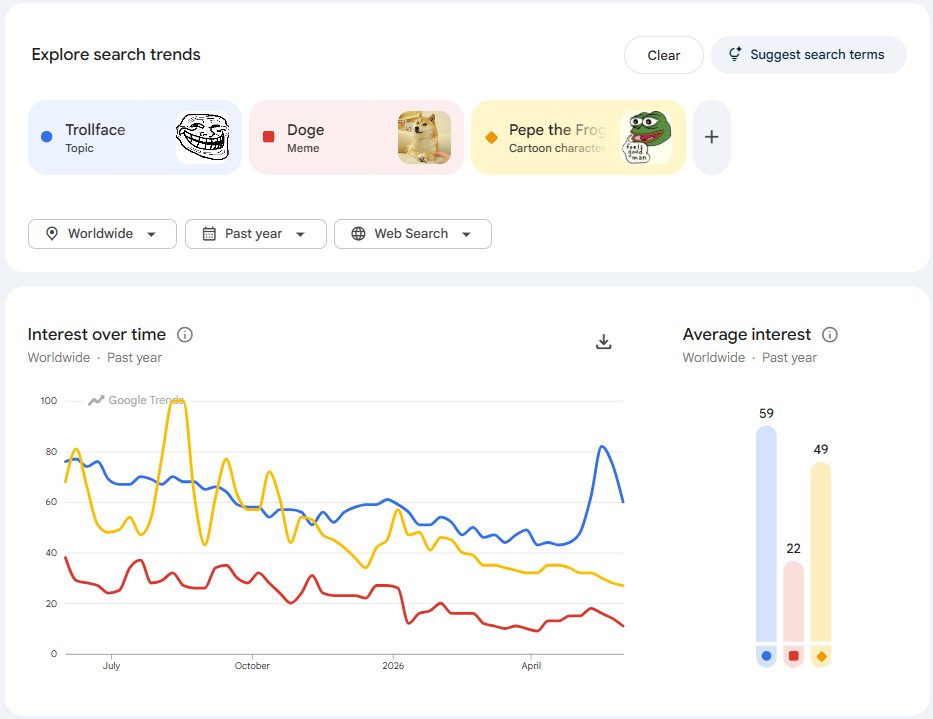Click the Doge dog thumbnail
The height and width of the screenshot is (719, 933).
coord(424,137)
